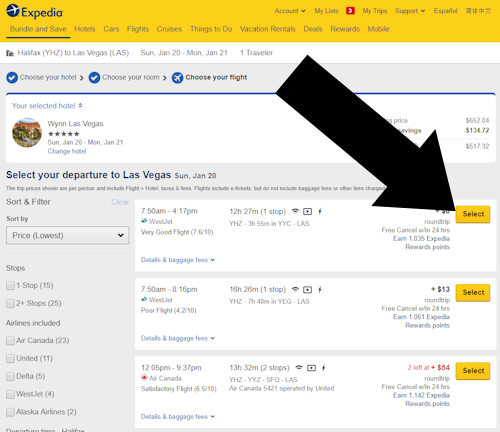Click the Wi-Fi icon on 16h 26m flight

(x=295, y=290)
